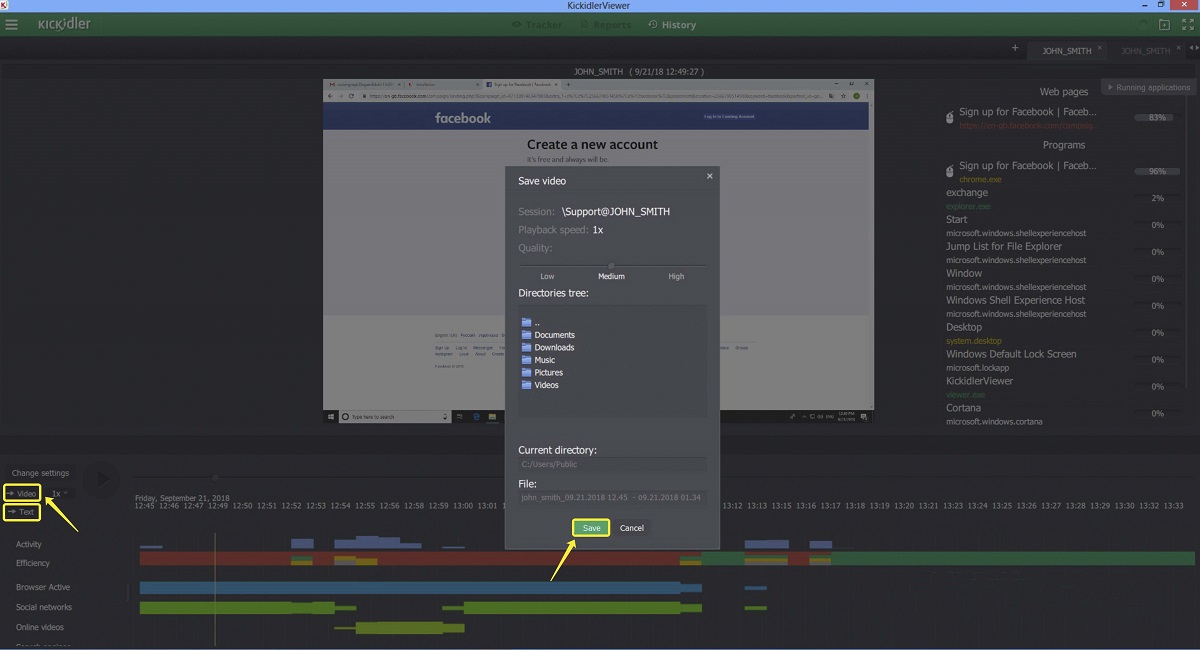
Task: Select the Activity timeline row label
Action: click(x=29, y=544)
